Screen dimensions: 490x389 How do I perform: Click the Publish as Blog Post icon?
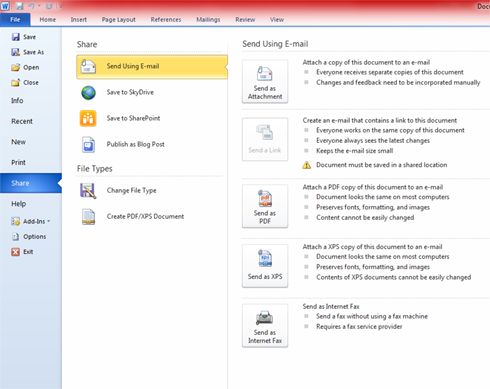(88, 144)
